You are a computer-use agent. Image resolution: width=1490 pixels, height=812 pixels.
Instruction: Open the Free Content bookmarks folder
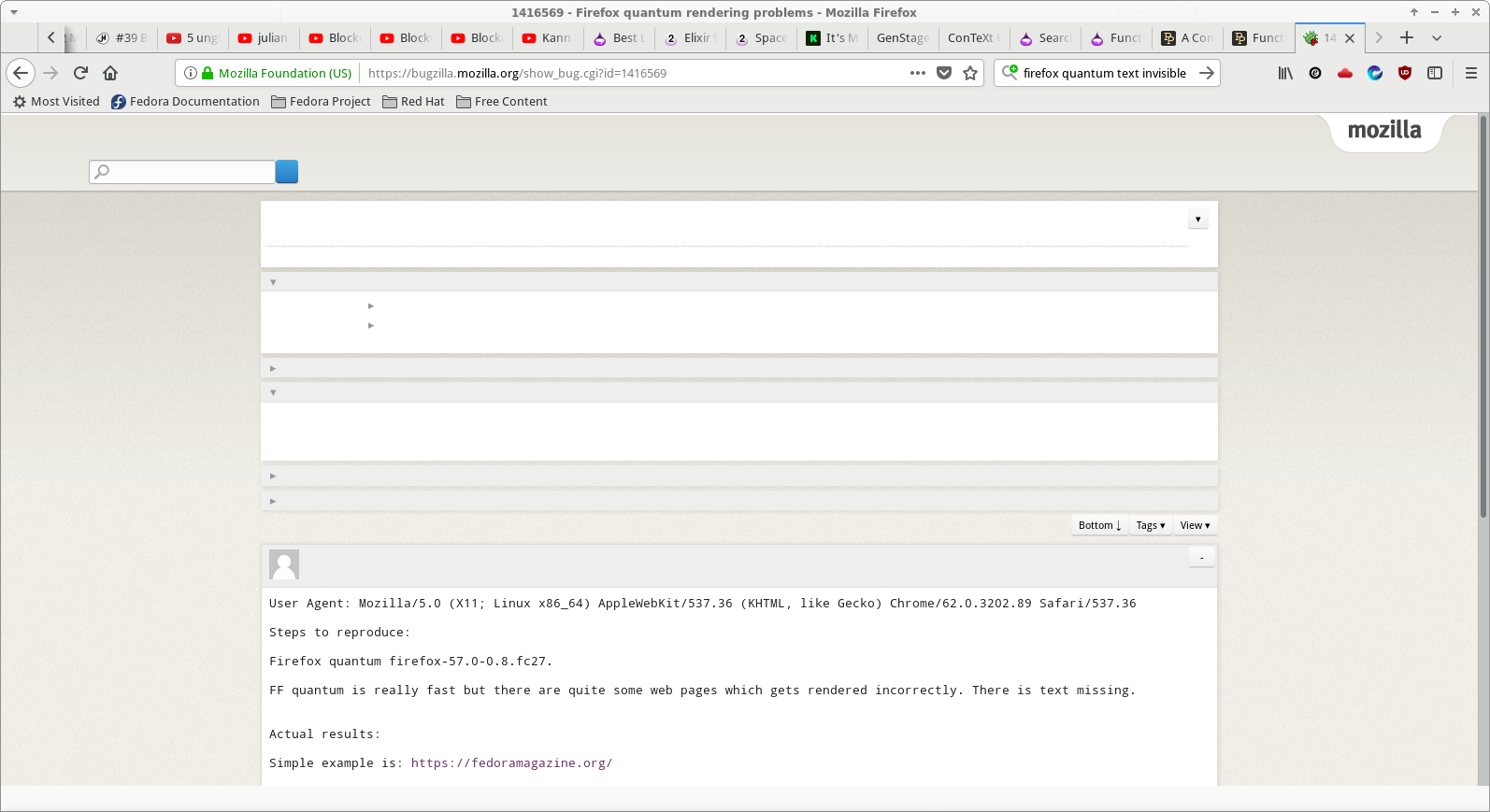(502, 101)
